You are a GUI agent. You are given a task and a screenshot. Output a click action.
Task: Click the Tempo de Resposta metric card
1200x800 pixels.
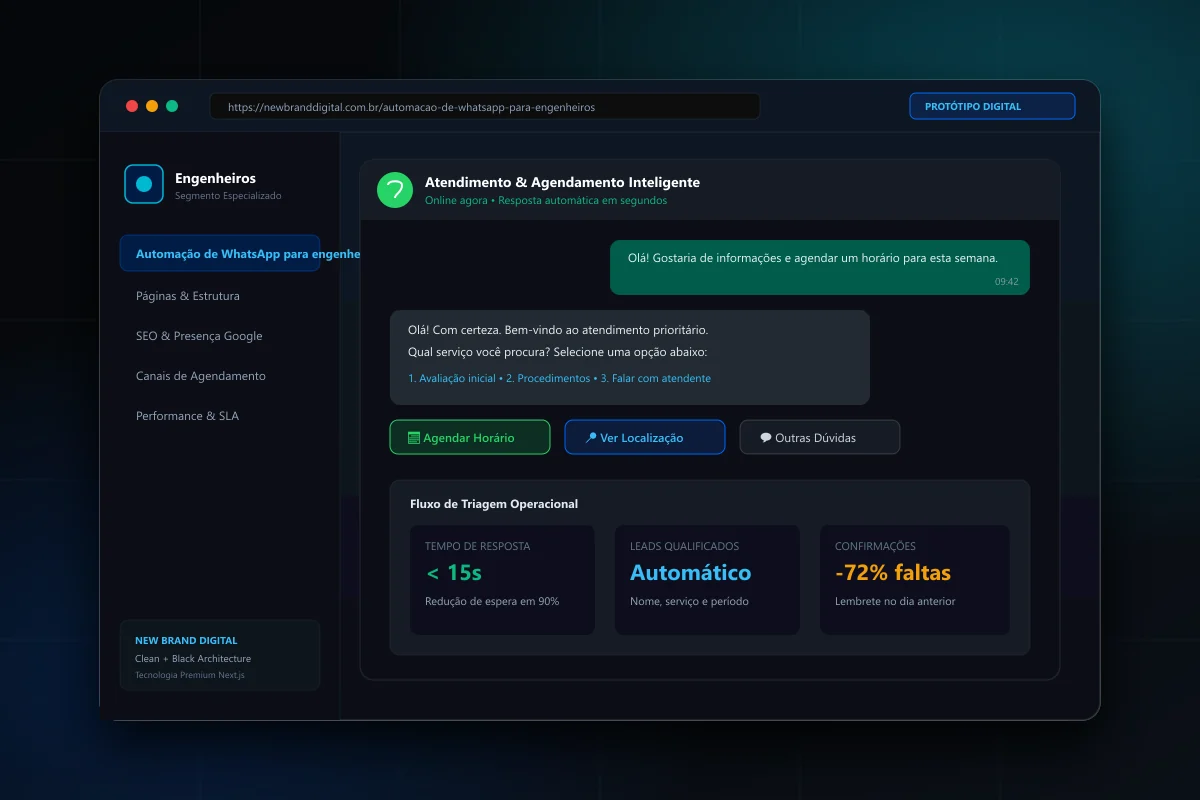tap(502, 580)
